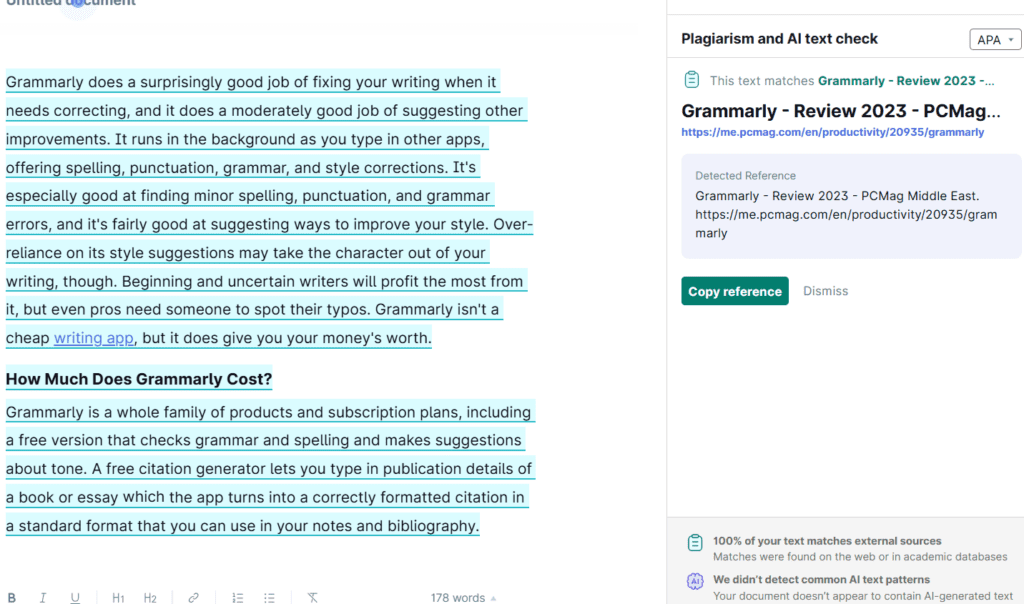Apply Heading 1 style

click(118, 598)
